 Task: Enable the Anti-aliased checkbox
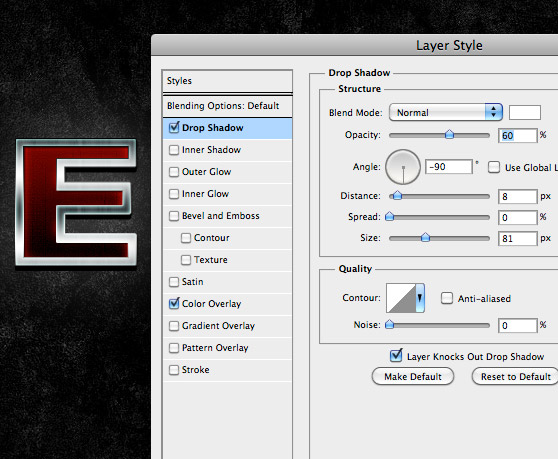point(447,298)
